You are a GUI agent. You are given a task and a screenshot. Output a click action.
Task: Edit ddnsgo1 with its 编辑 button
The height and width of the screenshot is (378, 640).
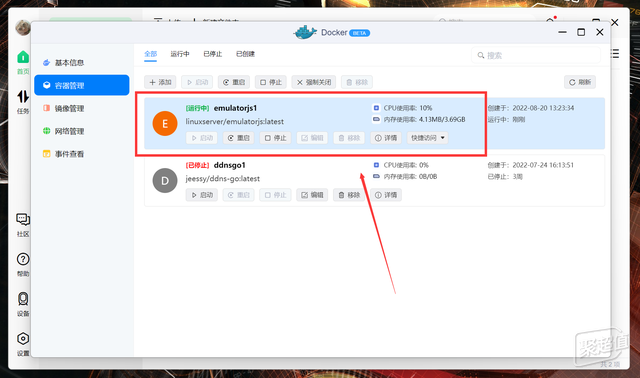pyautogui.click(x=312, y=195)
